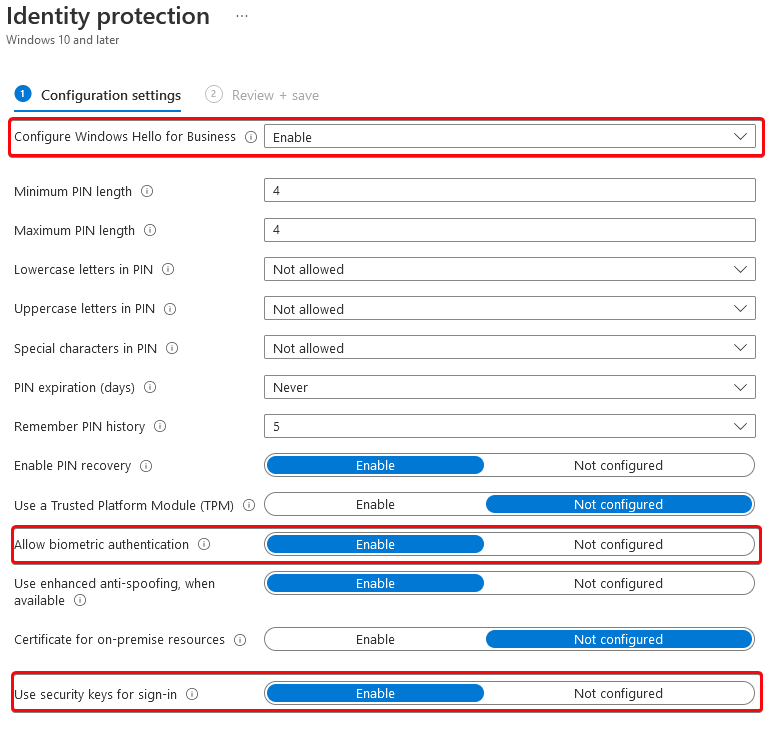The image size is (775, 746).
Task: Open Configure Windows Hello for Business dropdown
Action: 510,137
